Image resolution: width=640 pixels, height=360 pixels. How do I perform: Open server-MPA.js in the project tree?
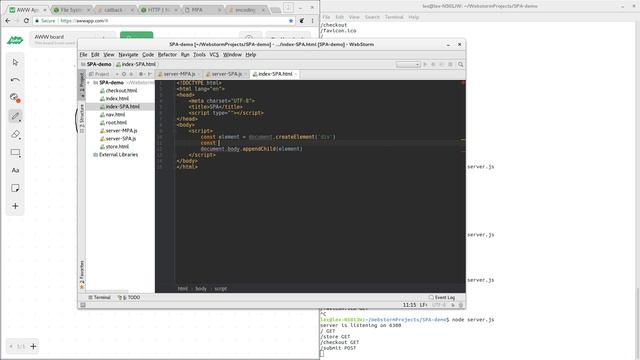118,131
